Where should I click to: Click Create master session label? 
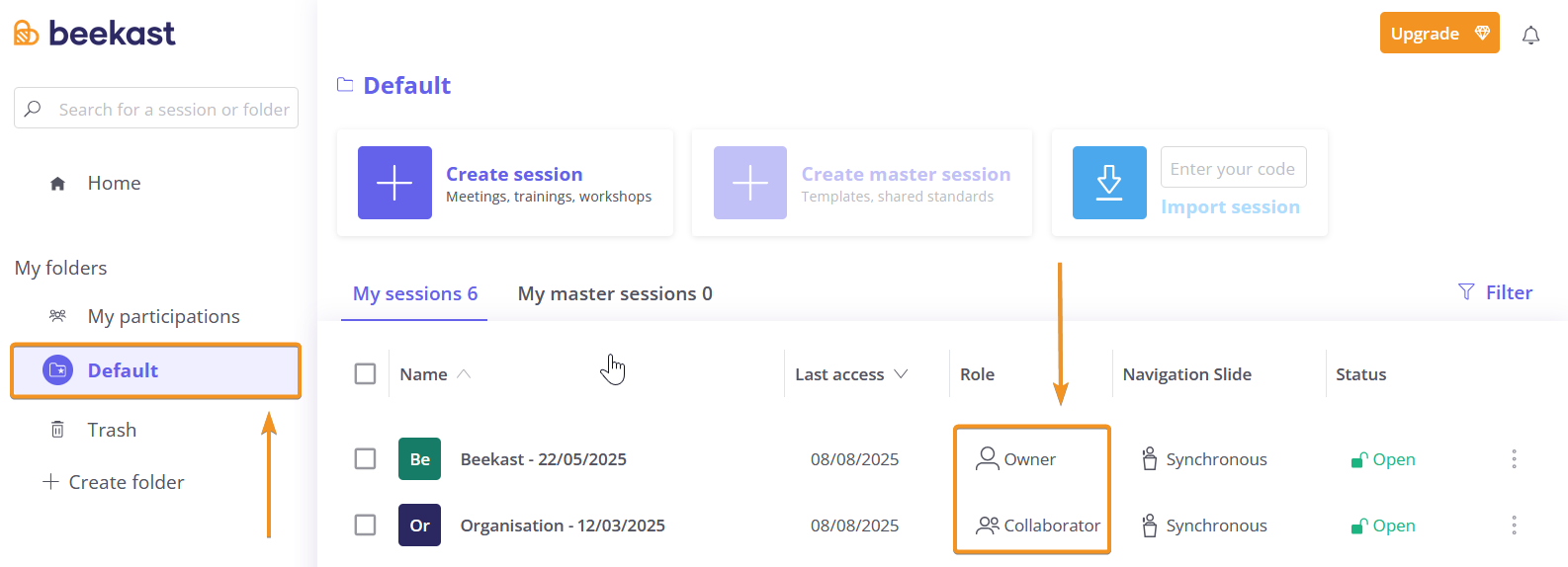[x=906, y=174]
